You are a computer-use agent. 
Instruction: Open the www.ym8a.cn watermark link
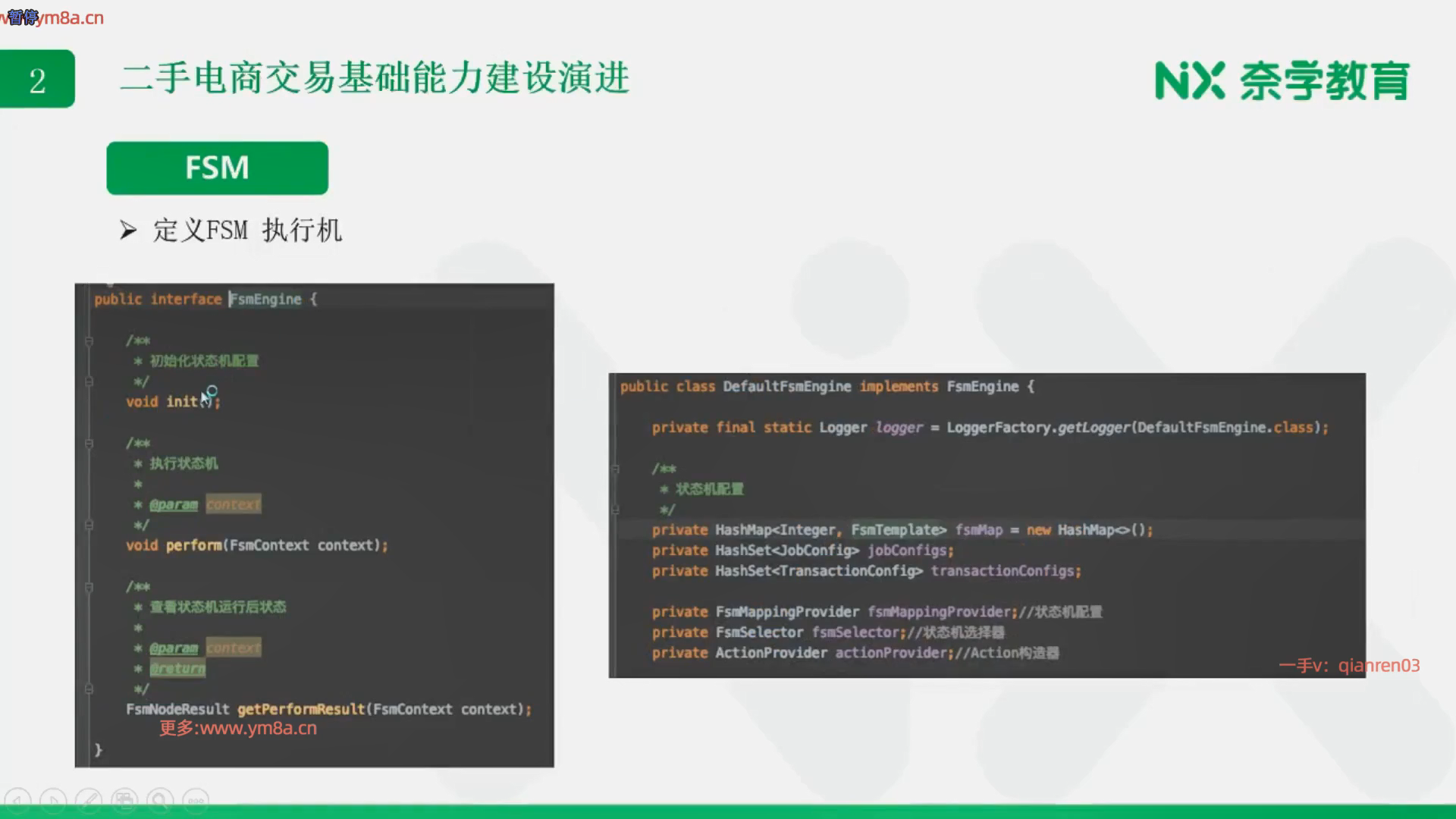coord(258,728)
